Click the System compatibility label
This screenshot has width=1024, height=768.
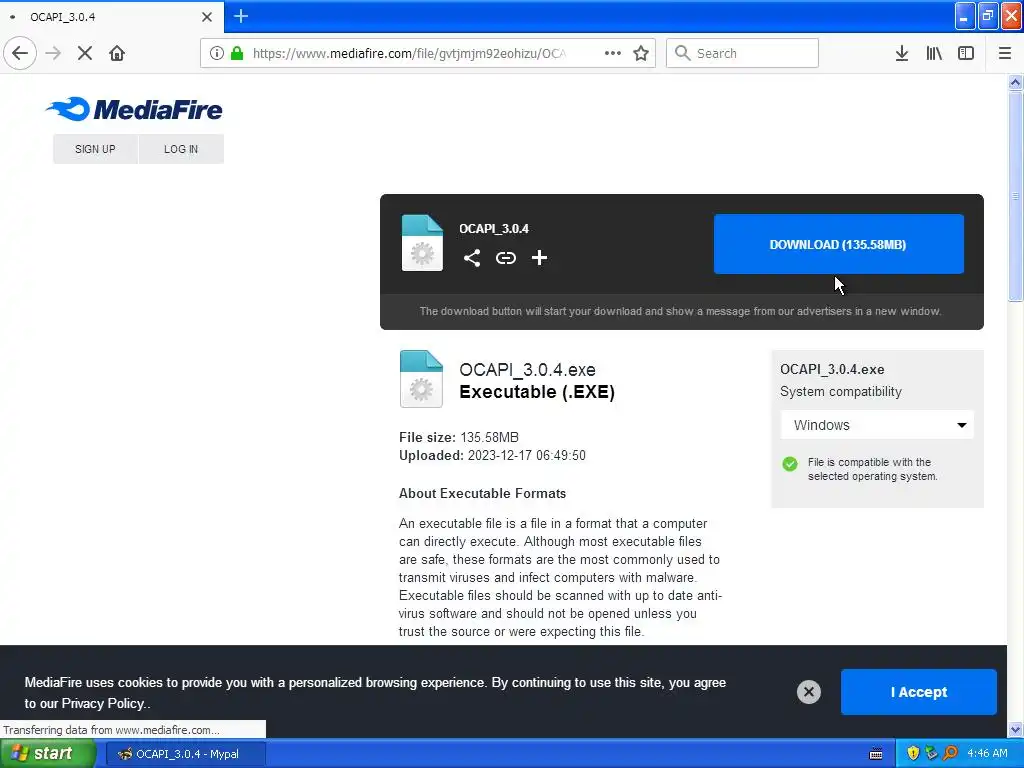click(840, 392)
